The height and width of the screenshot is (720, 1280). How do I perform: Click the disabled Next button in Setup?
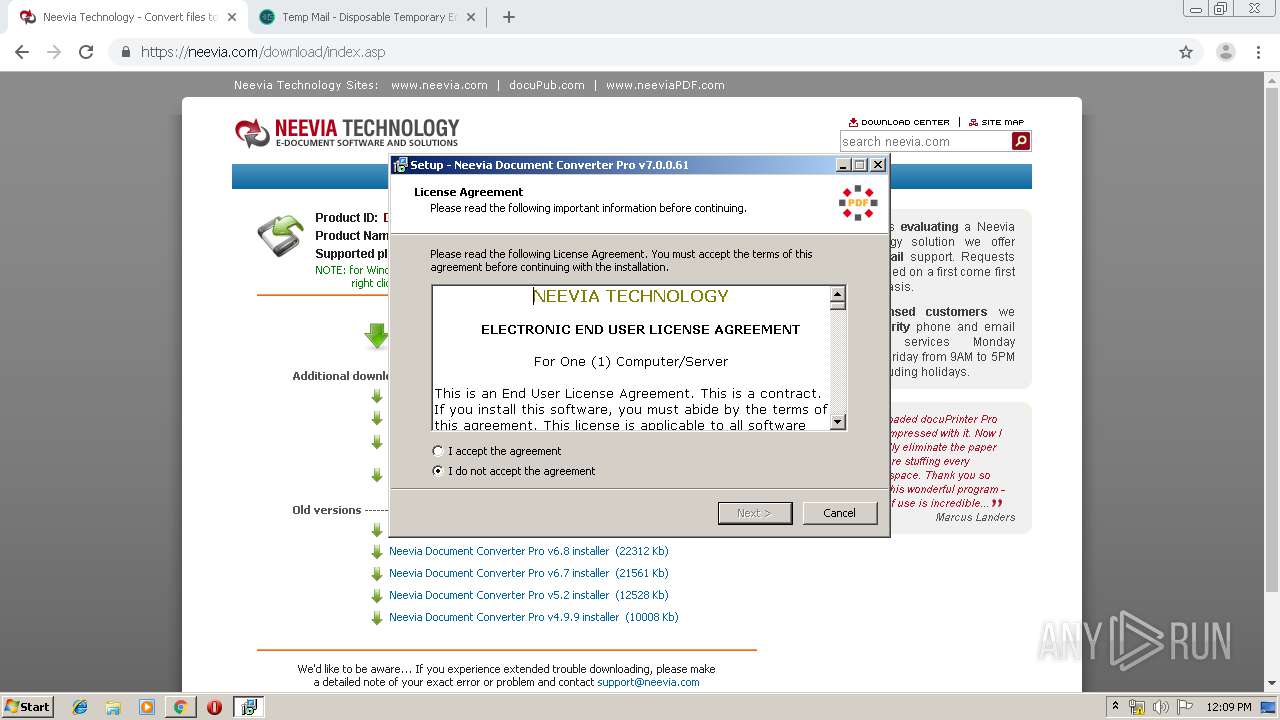[754, 513]
